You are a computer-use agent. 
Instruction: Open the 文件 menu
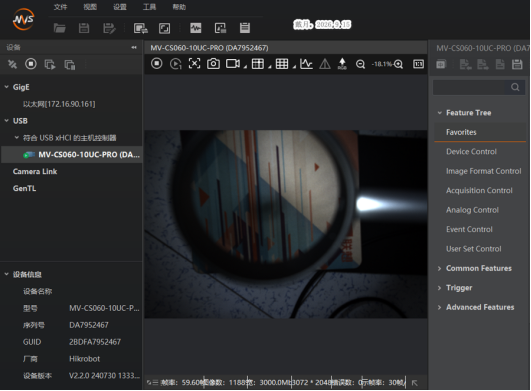coord(61,7)
